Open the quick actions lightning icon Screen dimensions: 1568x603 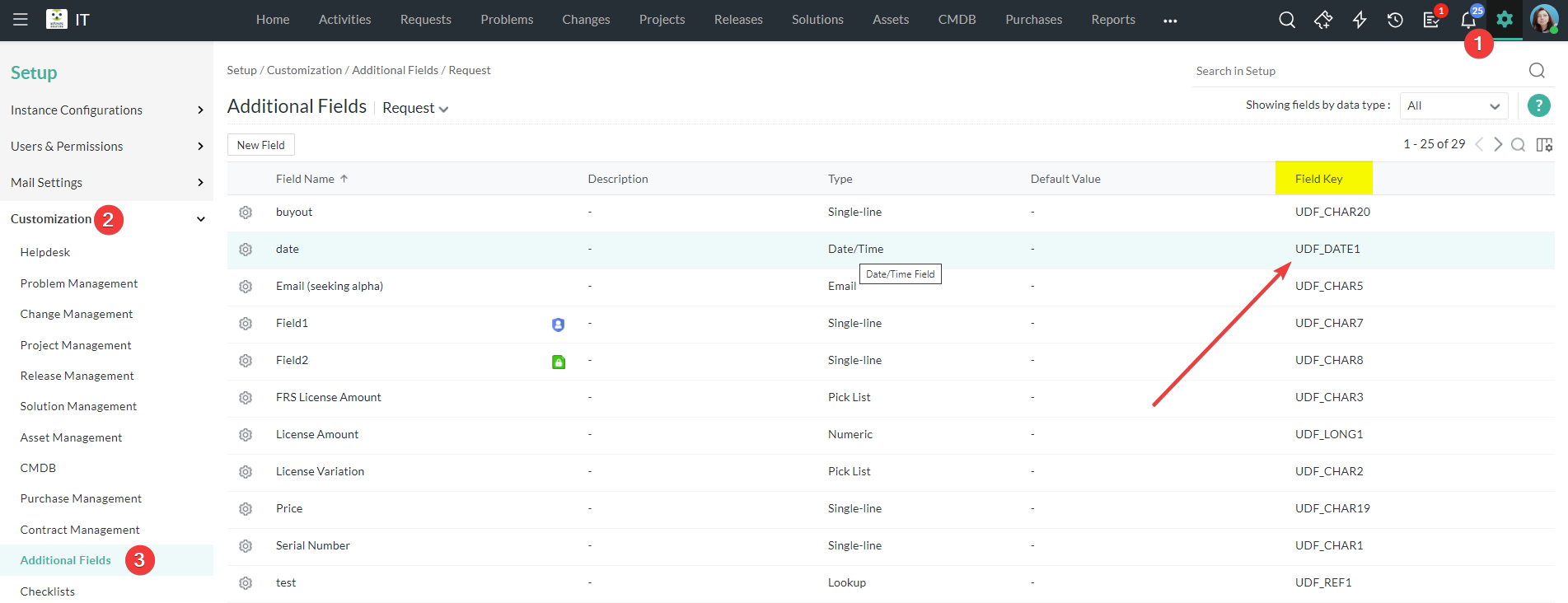coord(1360,20)
